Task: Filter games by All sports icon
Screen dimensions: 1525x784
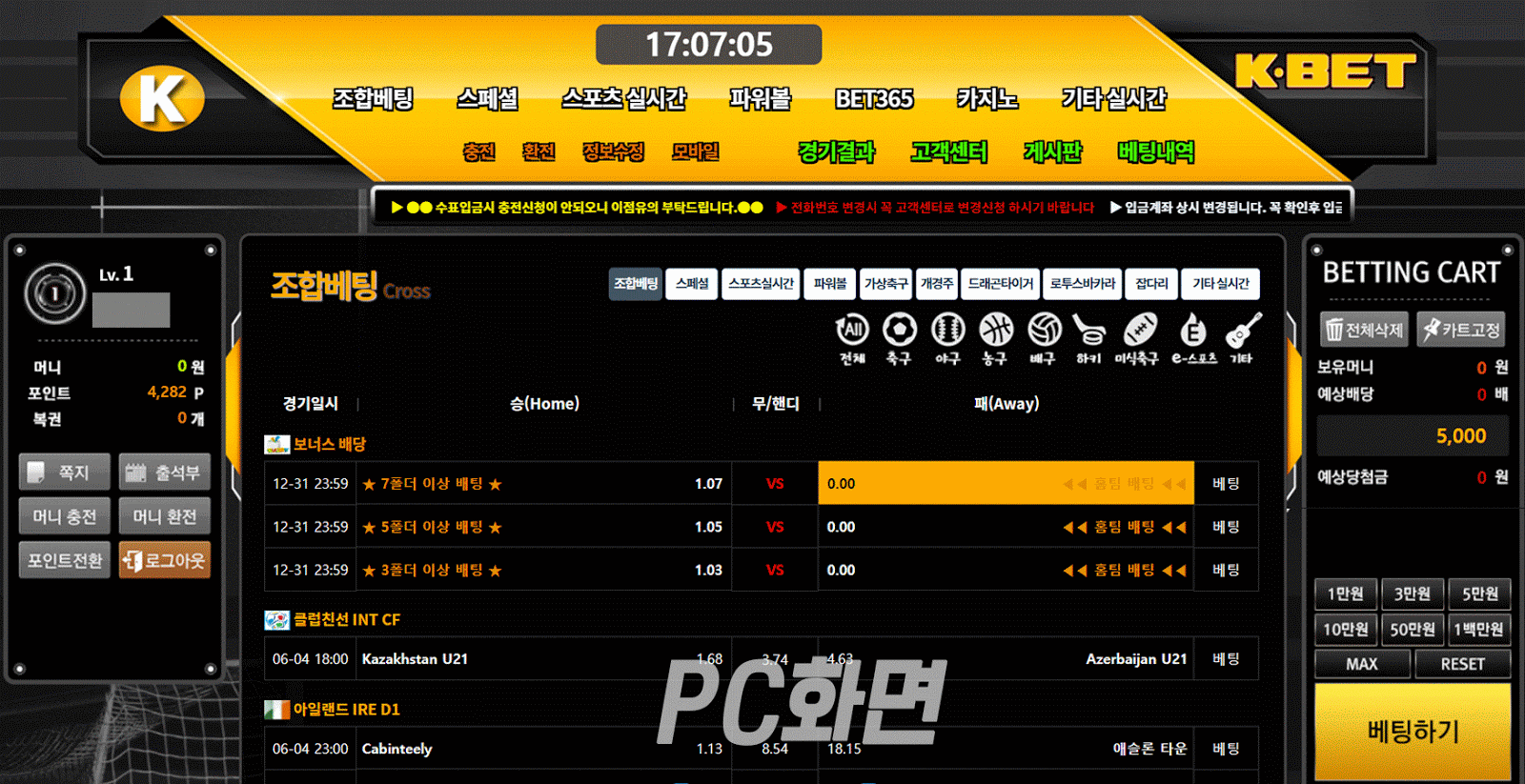Action: (x=852, y=339)
